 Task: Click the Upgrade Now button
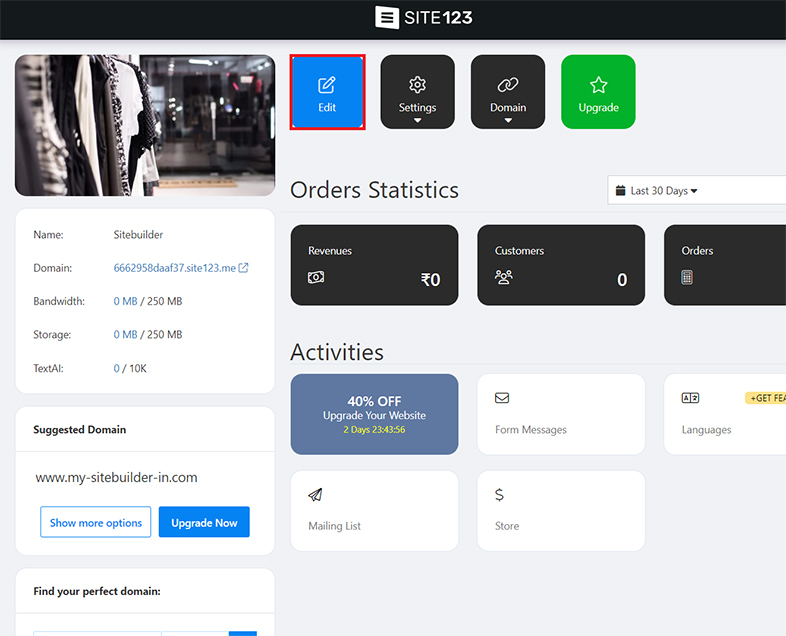point(204,522)
